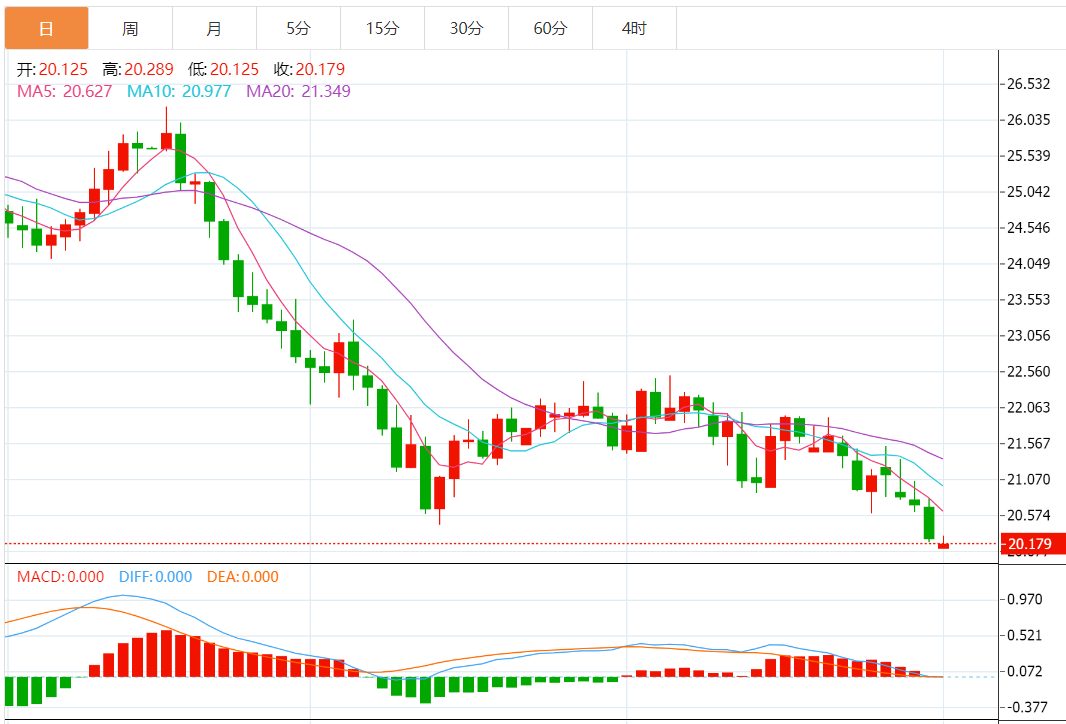Click the MACD:0.000 label
Screen dimensions: 1066x724
(x=61, y=577)
